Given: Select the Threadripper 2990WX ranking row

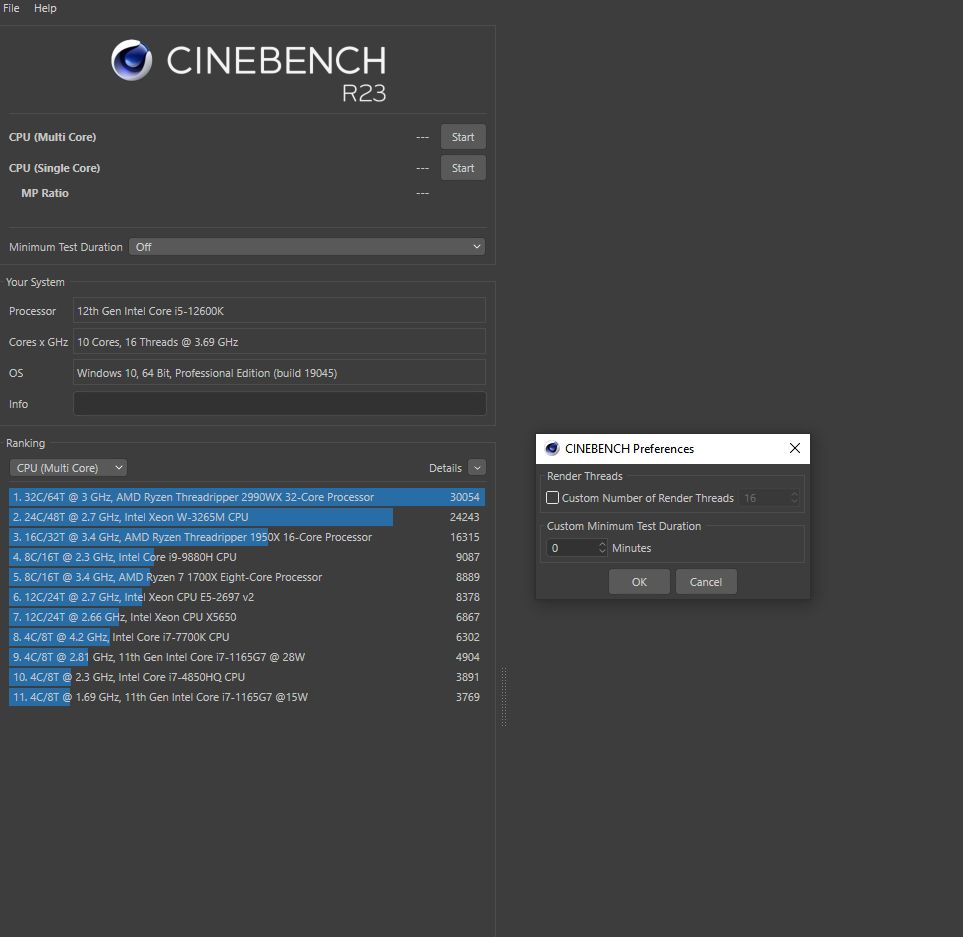Looking at the screenshot, I should [x=247, y=497].
